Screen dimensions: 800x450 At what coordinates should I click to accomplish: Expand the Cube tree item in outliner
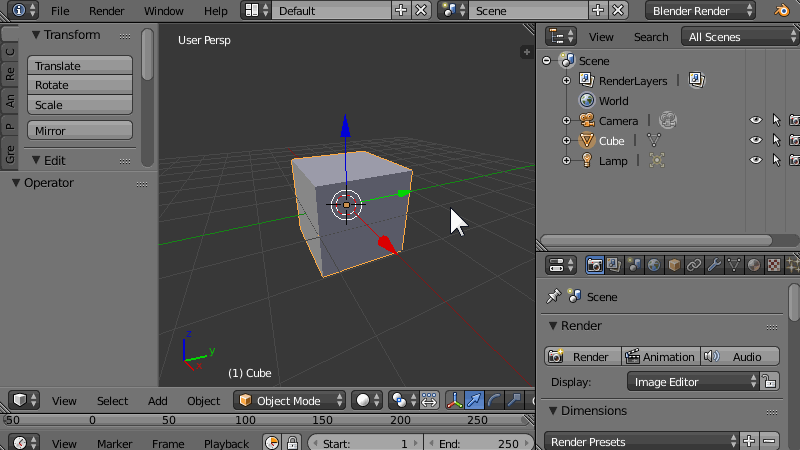[567, 140]
